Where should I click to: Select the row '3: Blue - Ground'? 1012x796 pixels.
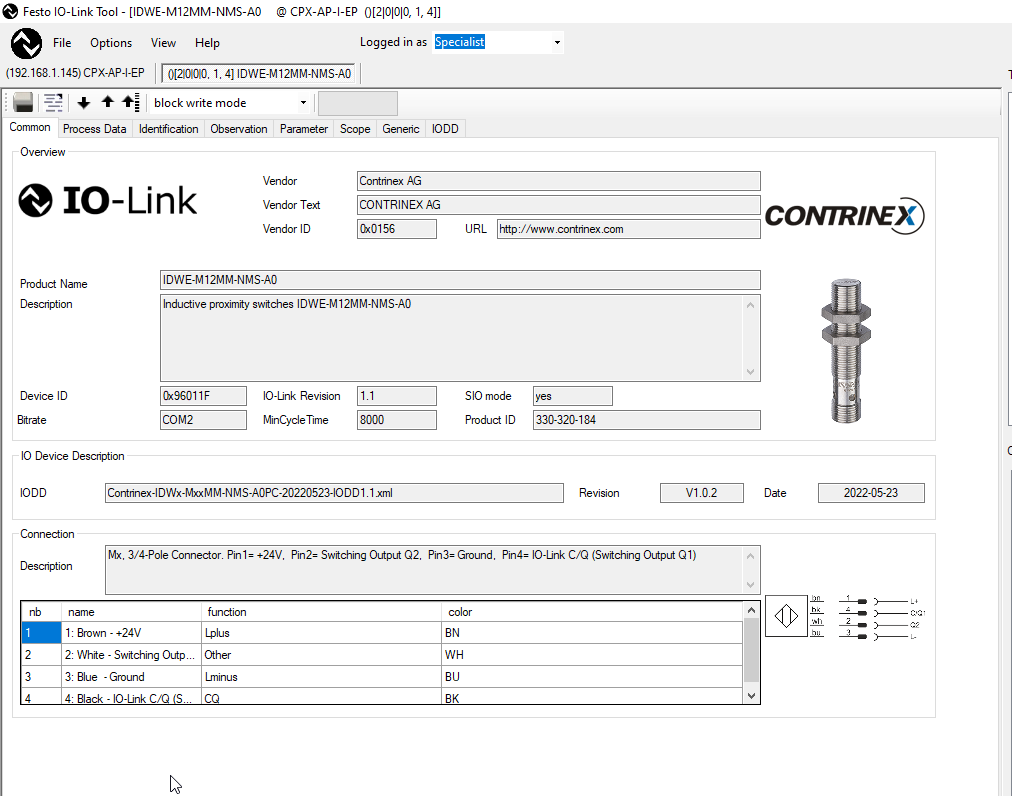(x=382, y=677)
